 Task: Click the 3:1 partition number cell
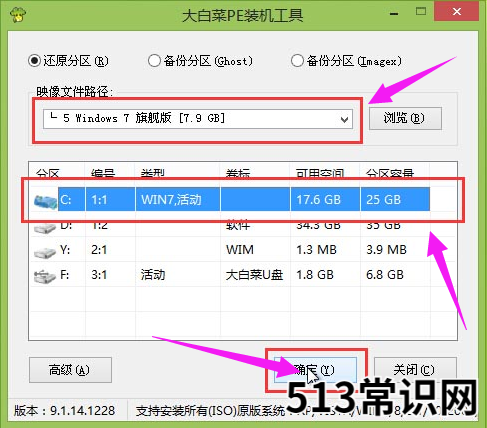[x=99, y=275]
